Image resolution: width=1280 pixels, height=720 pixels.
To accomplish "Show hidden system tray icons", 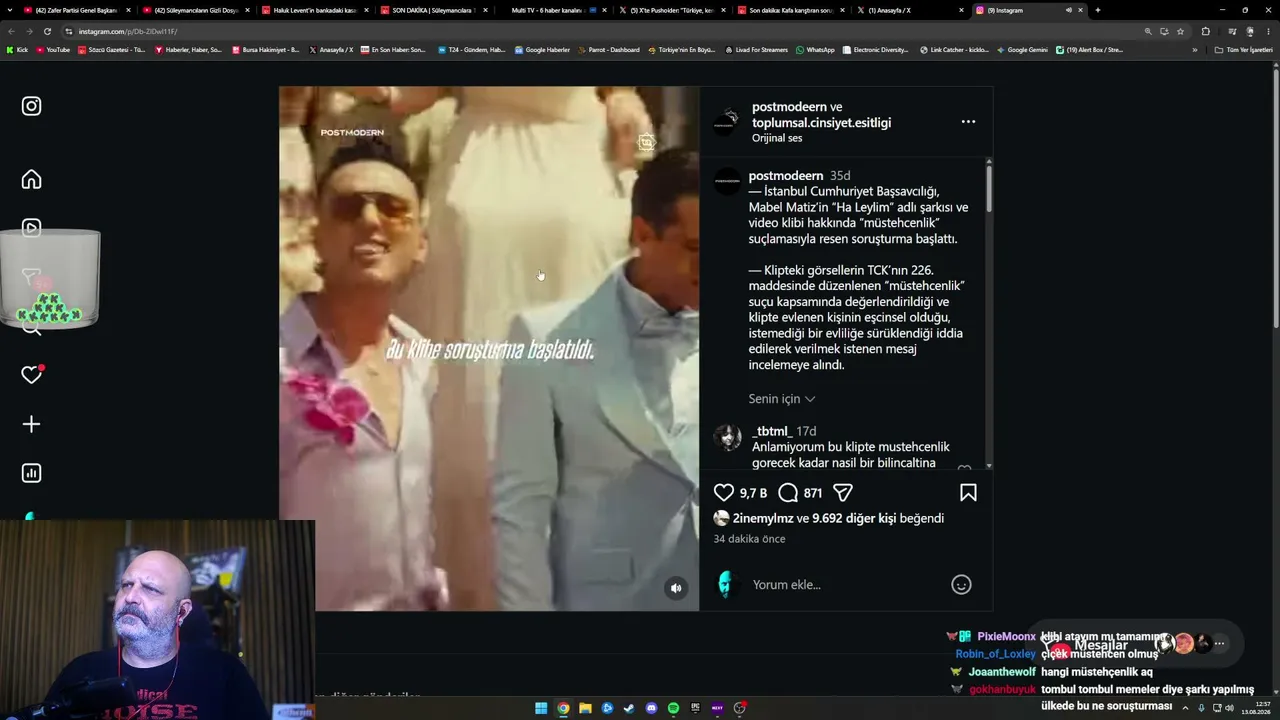I will click(1186, 708).
